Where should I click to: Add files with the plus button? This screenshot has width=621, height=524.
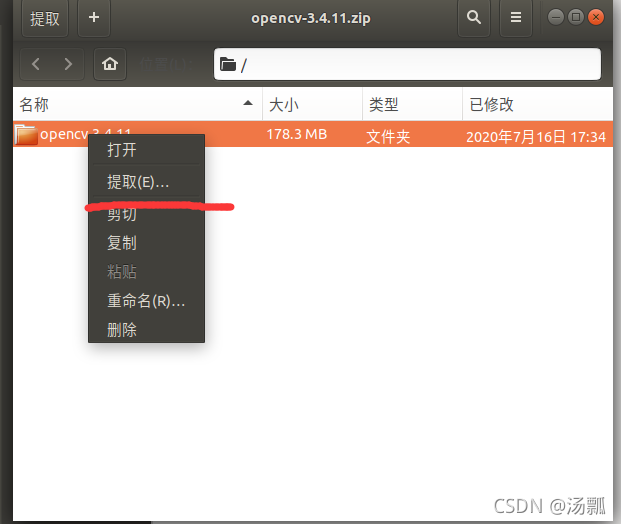coord(94,18)
